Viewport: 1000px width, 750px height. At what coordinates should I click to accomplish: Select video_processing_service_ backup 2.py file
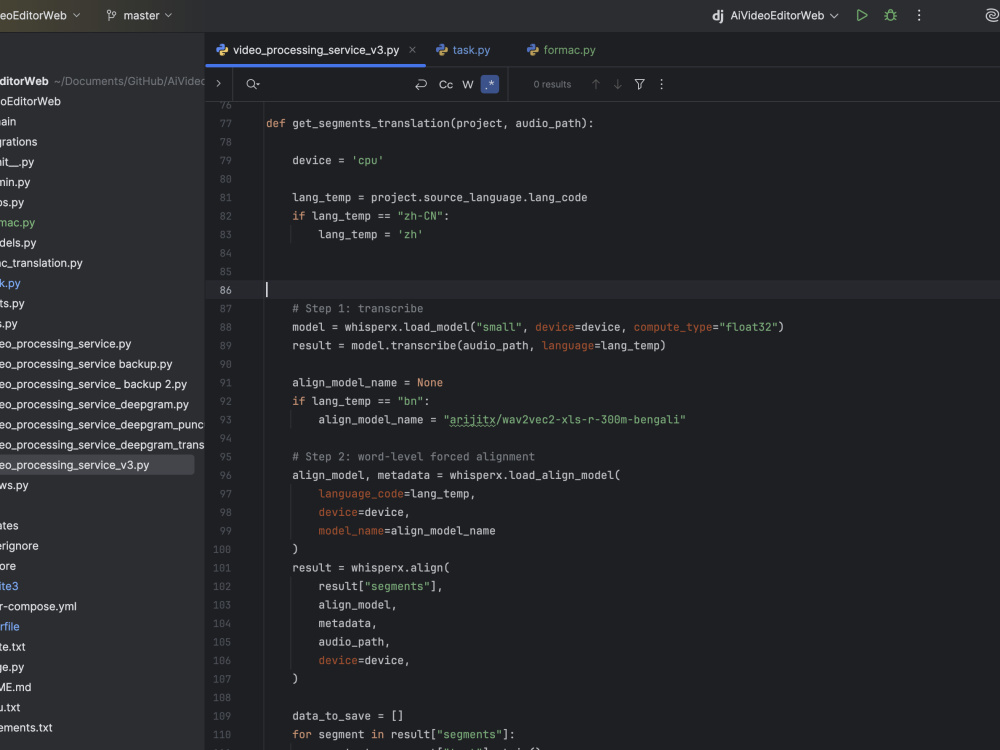(x=94, y=384)
